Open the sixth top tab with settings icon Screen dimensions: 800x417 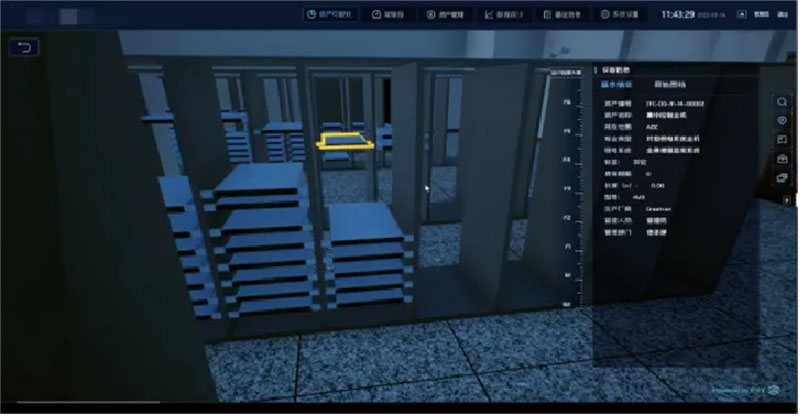(623, 15)
